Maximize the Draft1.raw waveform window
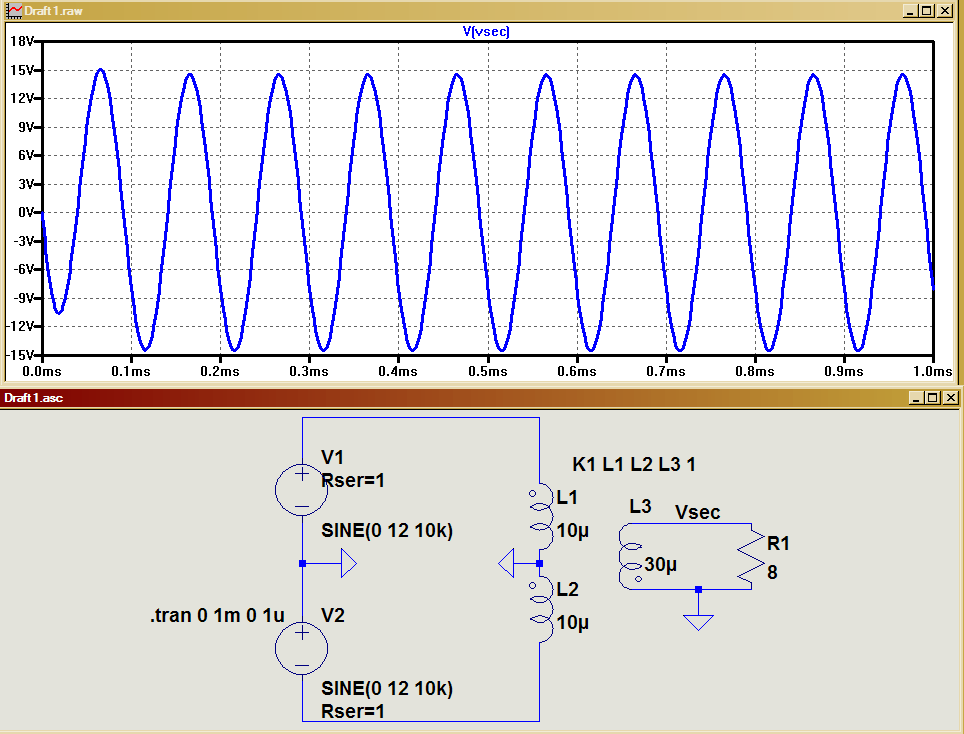The width and height of the screenshot is (964, 734). click(x=927, y=10)
